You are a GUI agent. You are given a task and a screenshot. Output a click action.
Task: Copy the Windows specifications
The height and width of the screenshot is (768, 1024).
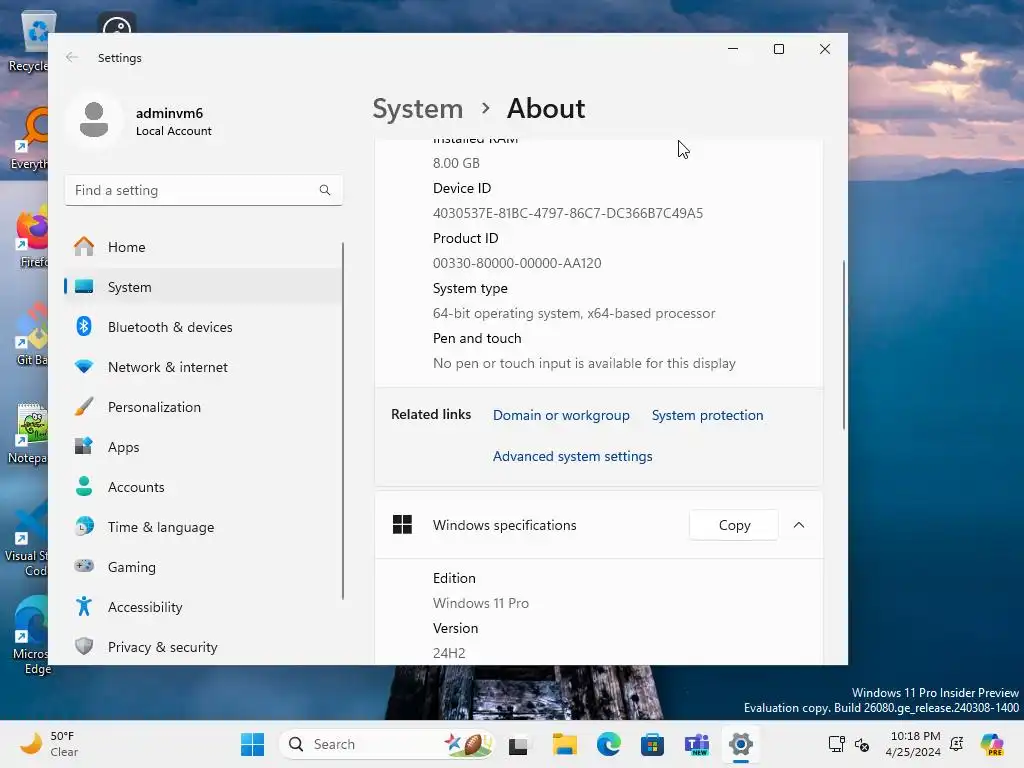point(734,525)
